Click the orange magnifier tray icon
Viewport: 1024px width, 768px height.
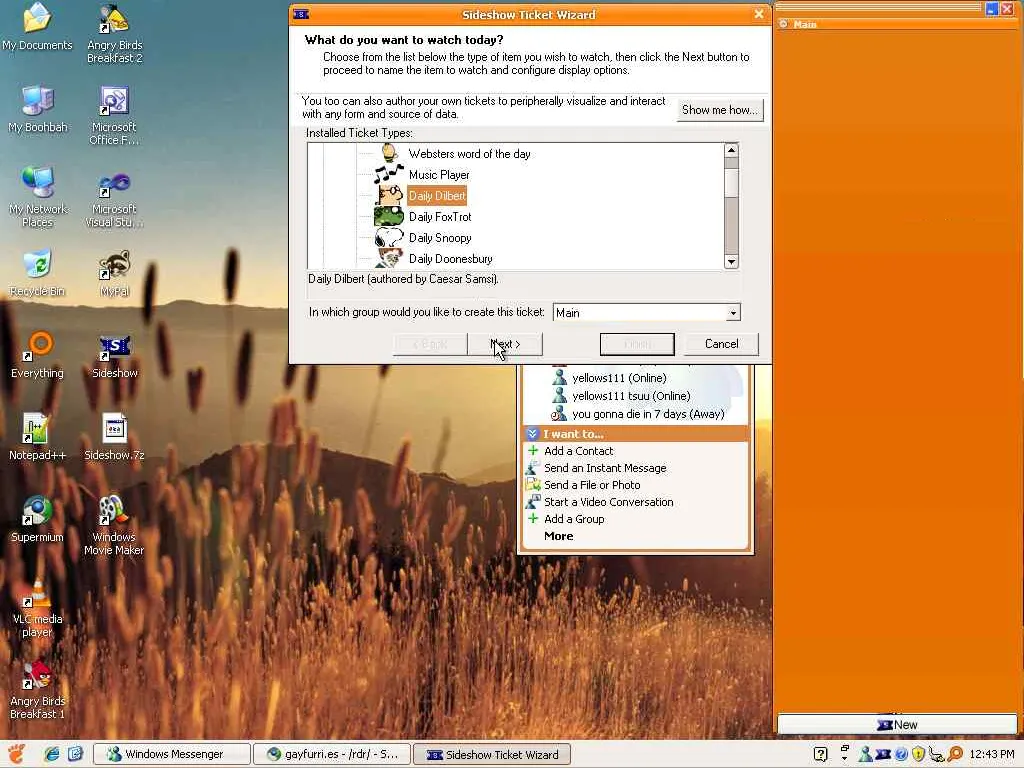point(955,754)
